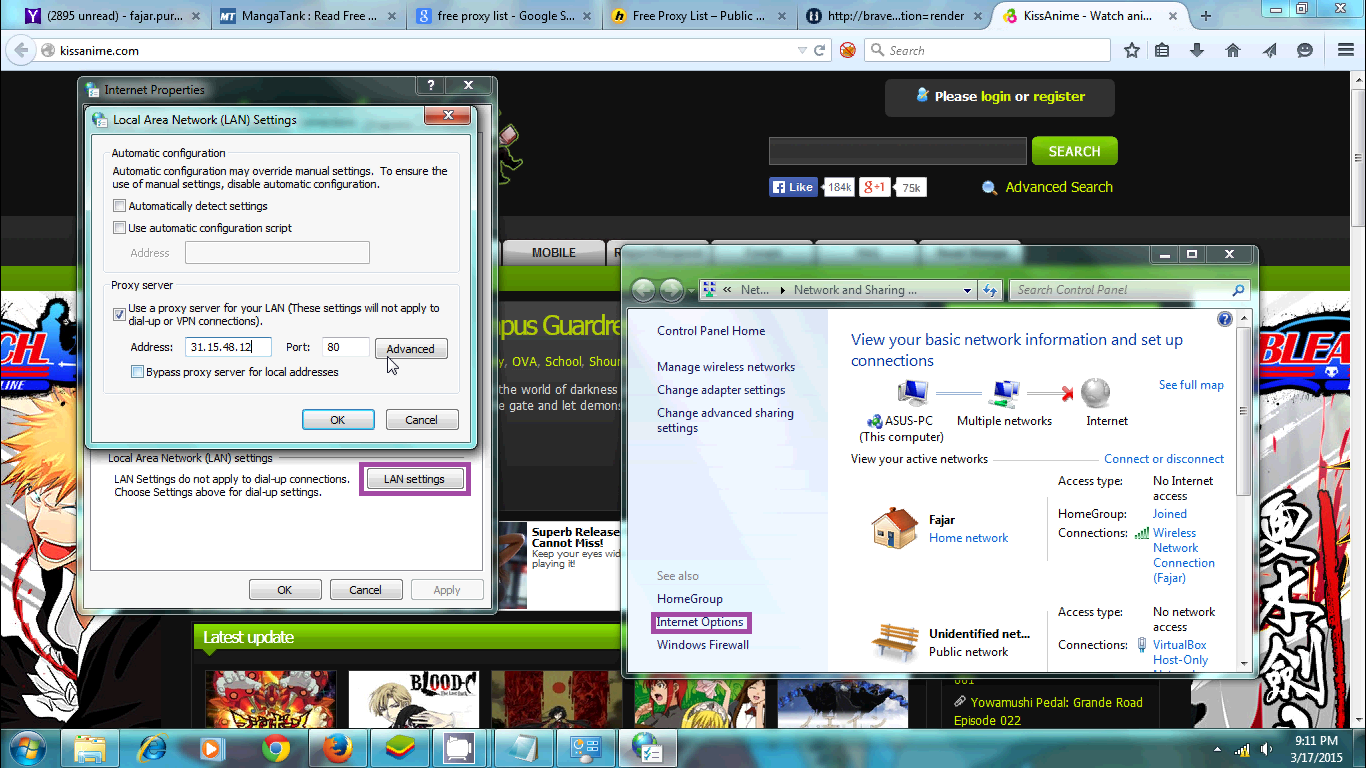Open Internet Explorer from taskbar
This screenshot has height=768, width=1366.
152,748
